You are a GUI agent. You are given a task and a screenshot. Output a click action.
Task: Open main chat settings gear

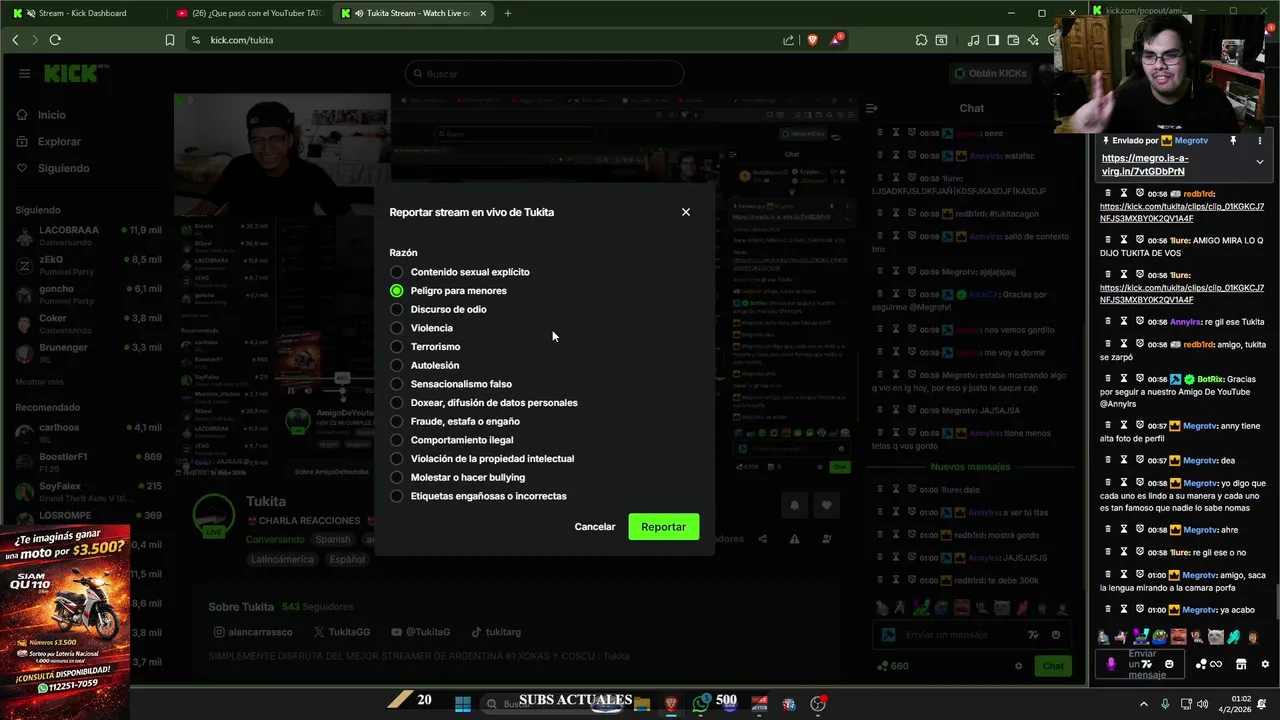[x=1019, y=666]
